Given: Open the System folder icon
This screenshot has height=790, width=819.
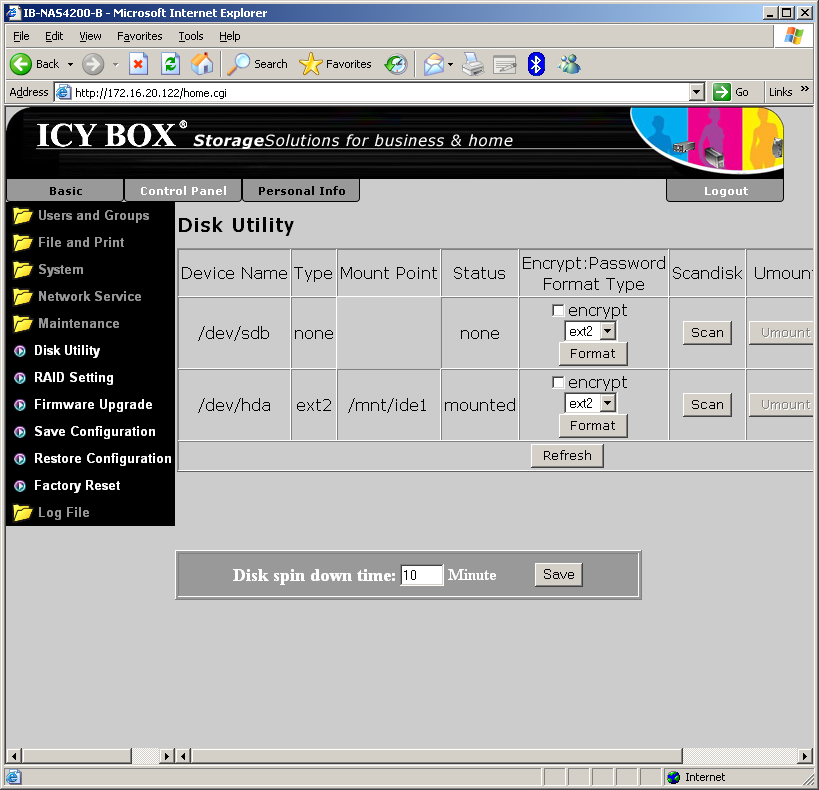Looking at the screenshot, I should coord(22,270).
